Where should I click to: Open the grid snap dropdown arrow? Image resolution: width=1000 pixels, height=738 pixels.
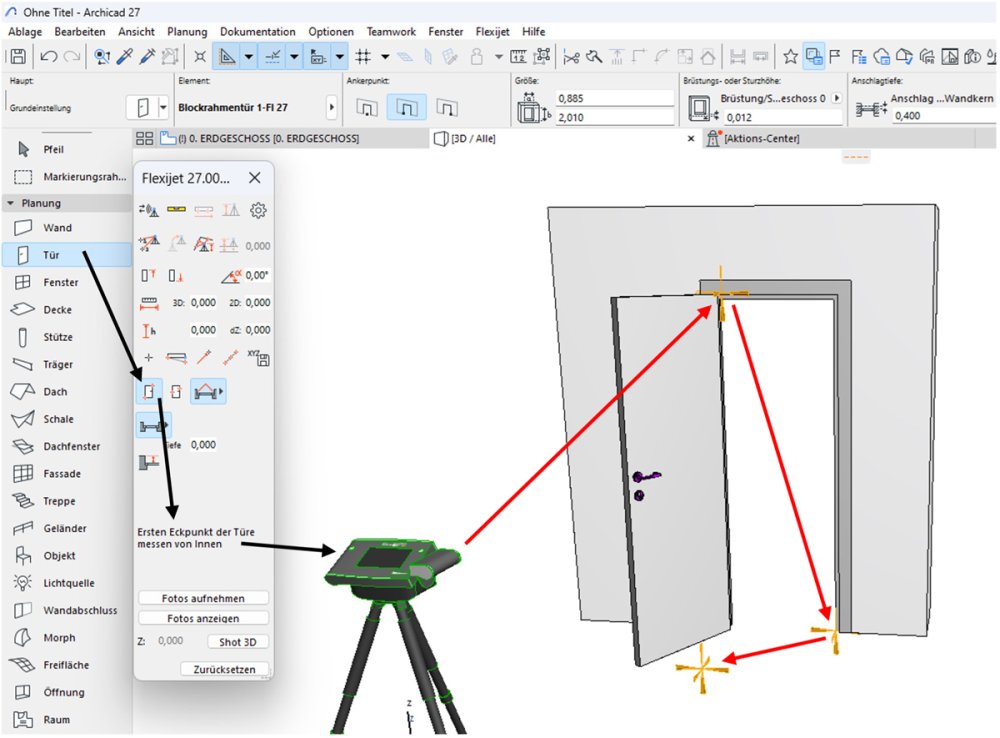click(385, 57)
